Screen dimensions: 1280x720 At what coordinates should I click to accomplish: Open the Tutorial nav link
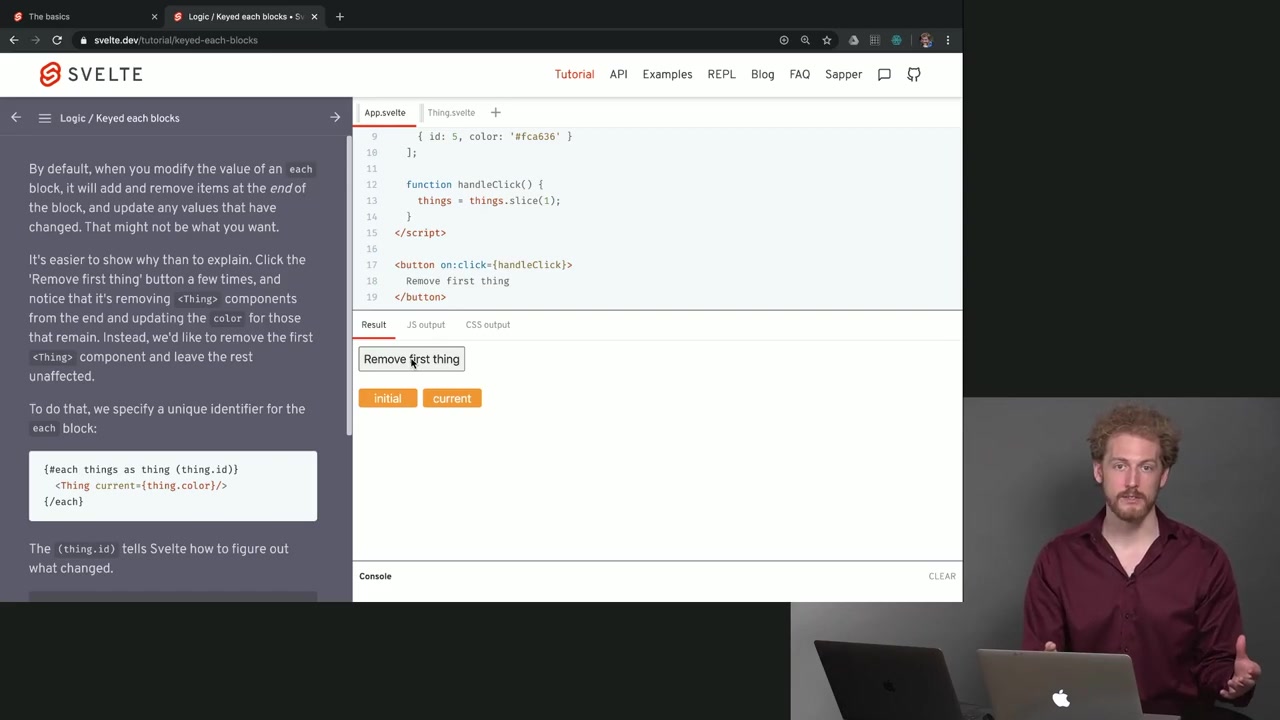[x=574, y=74]
